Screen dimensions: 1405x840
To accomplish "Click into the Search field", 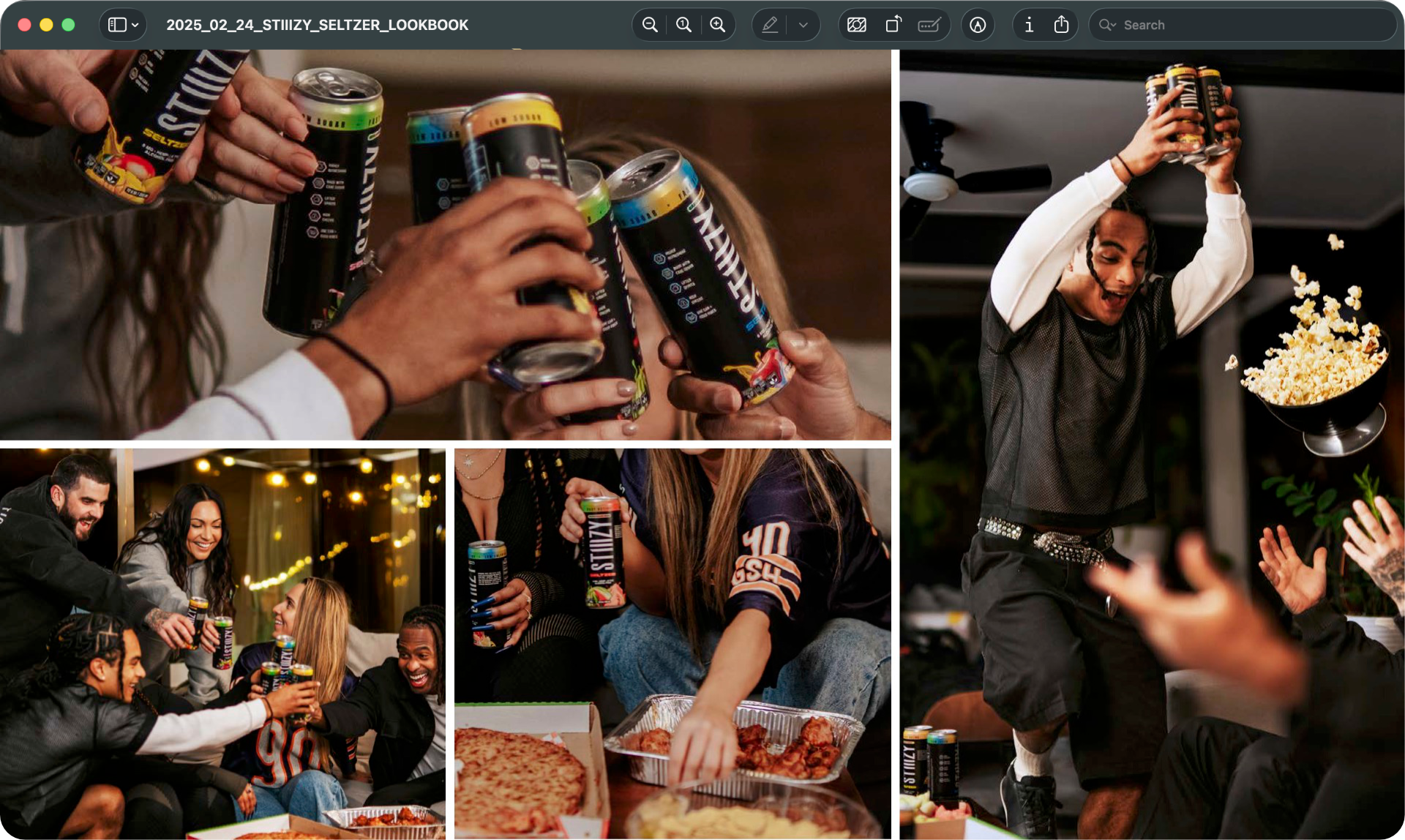I will coord(1244,24).
